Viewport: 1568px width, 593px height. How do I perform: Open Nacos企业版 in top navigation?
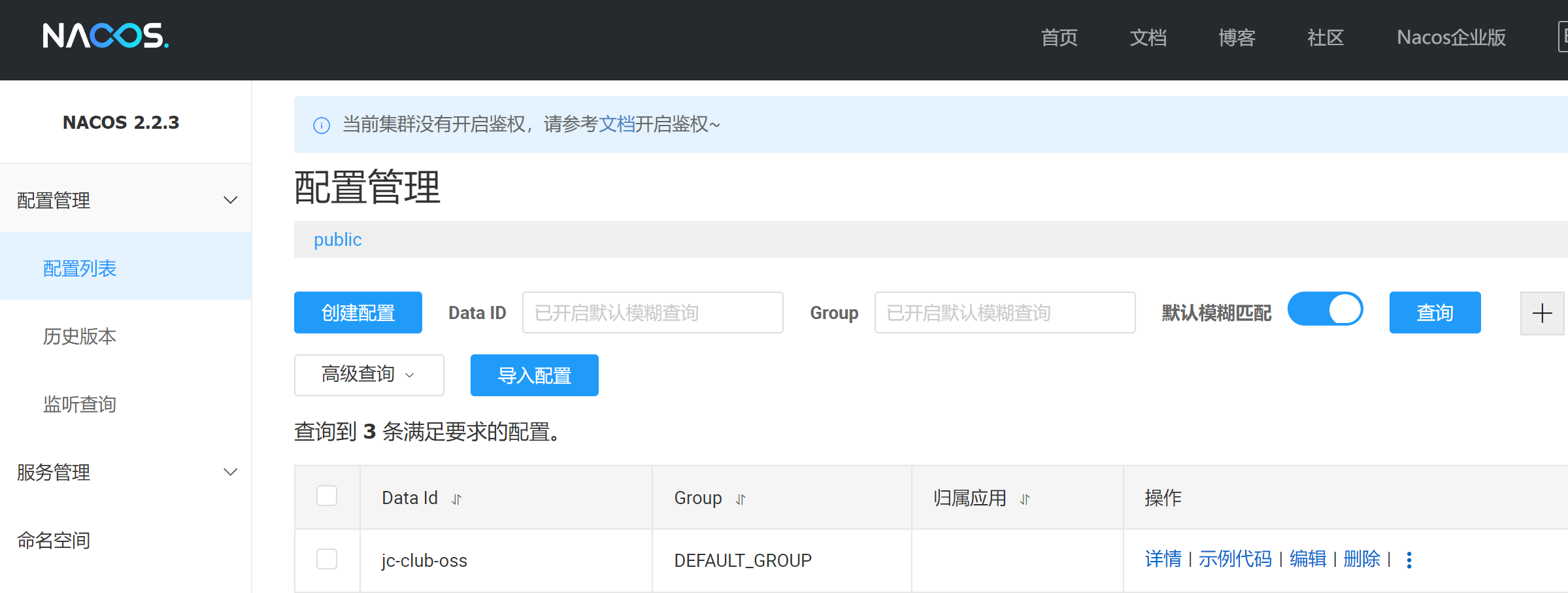(x=1451, y=37)
